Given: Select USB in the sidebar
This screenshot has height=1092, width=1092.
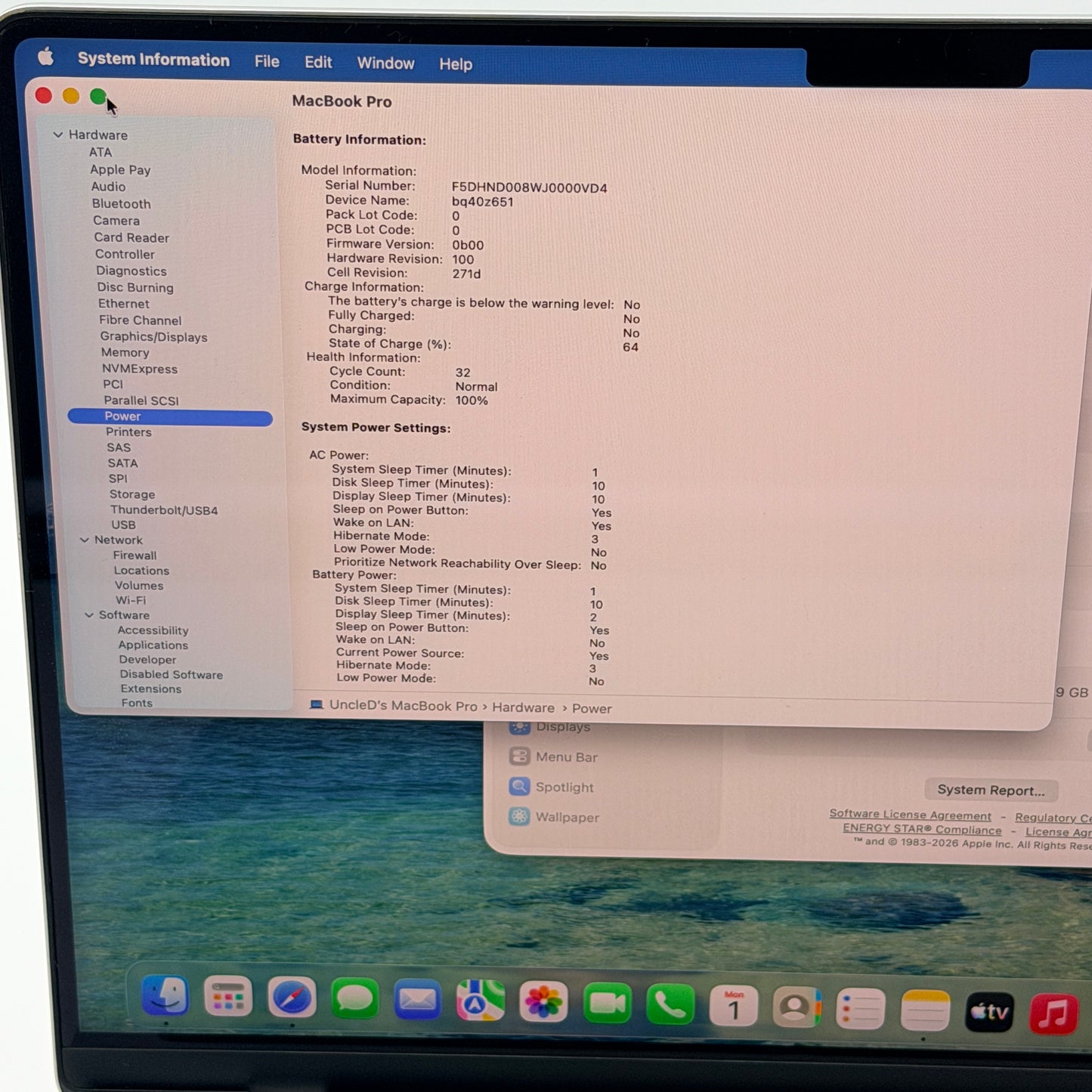Looking at the screenshot, I should (x=124, y=525).
